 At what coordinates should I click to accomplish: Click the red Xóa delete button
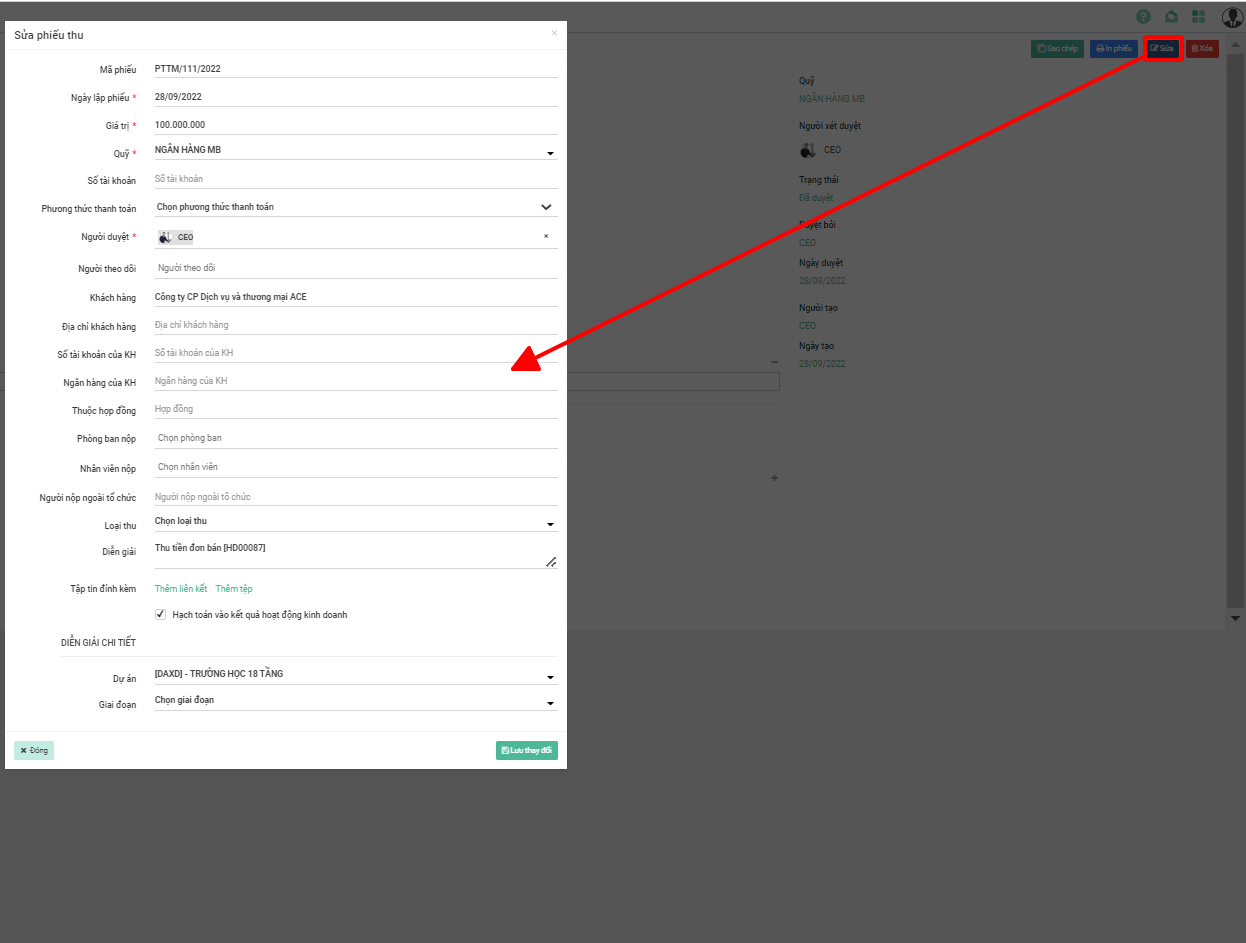(1202, 48)
